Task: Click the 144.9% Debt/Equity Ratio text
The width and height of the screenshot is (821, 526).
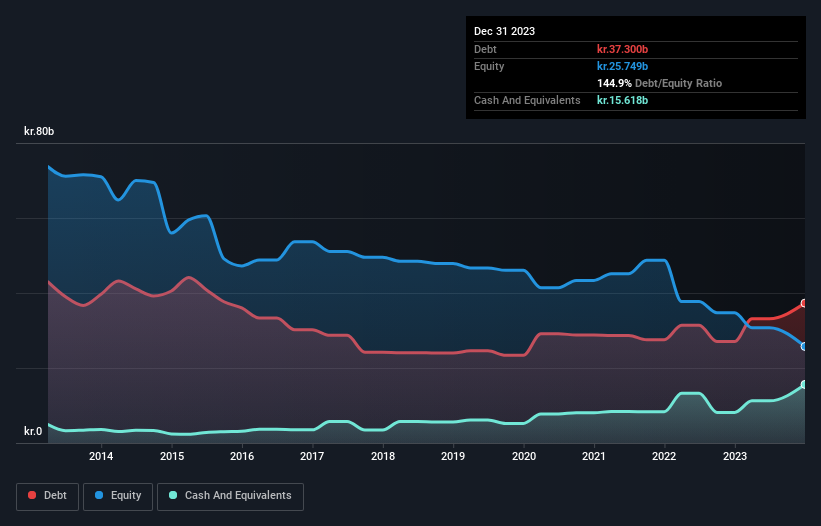Action: click(x=659, y=83)
